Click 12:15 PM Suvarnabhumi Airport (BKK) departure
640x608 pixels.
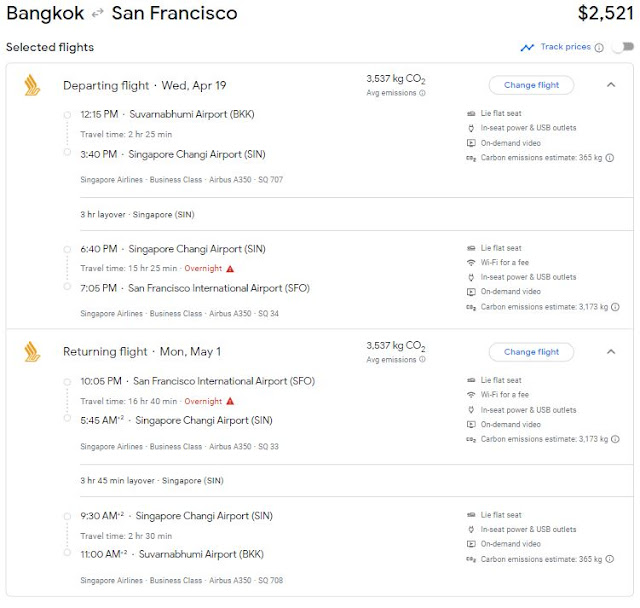[x=167, y=114]
